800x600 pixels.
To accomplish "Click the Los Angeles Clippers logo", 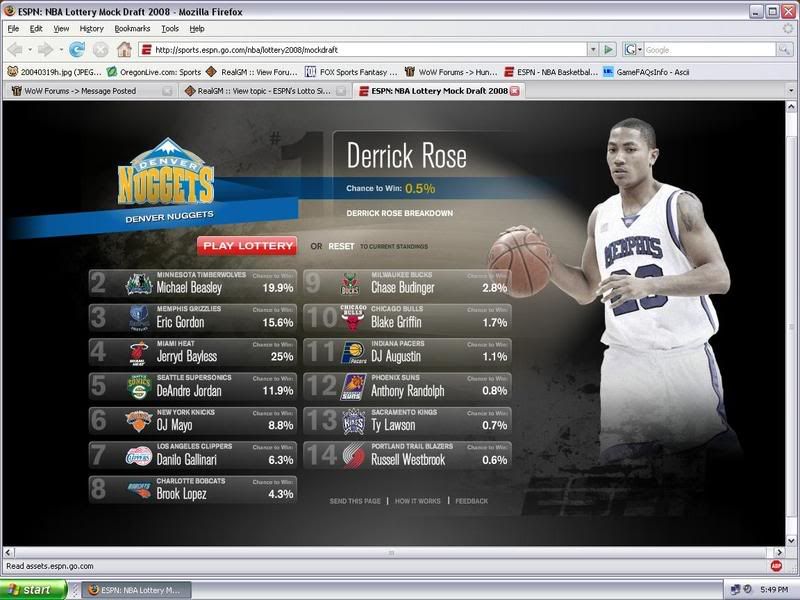I will tap(139, 456).
